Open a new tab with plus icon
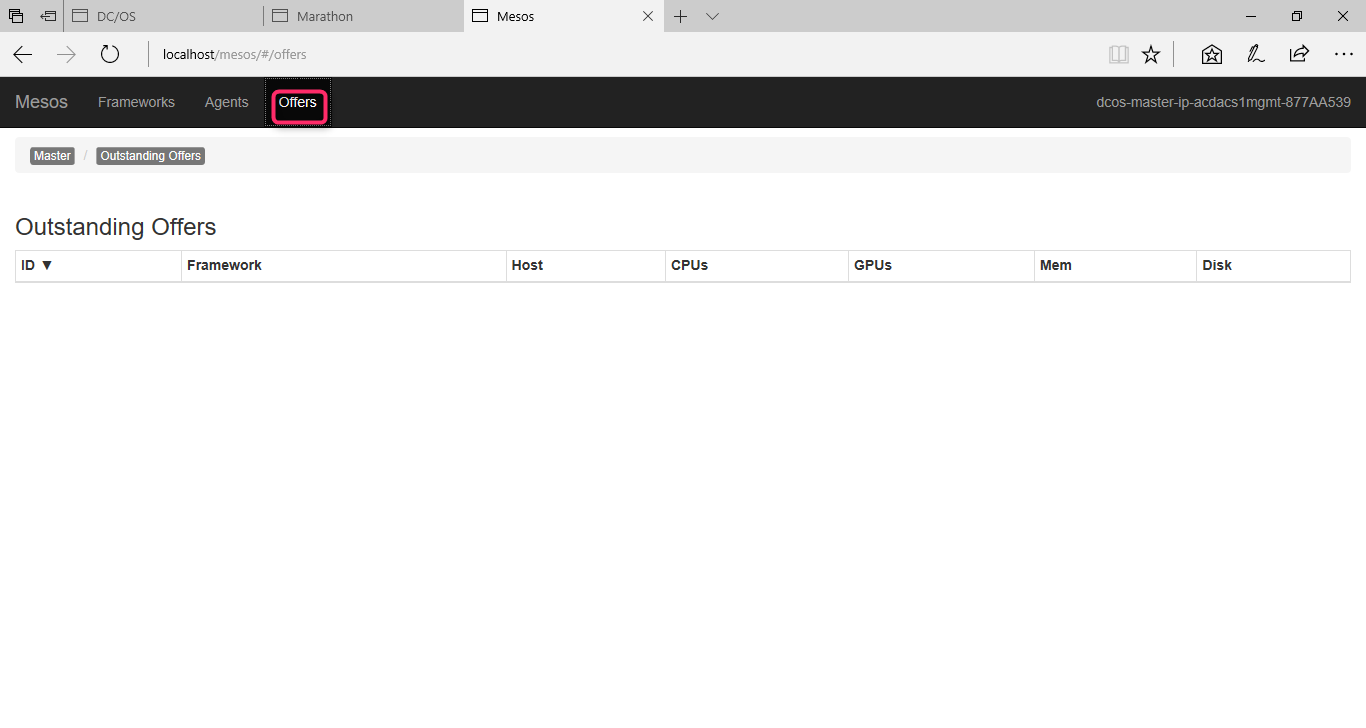This screenshot has width=1366, height=728. click(681, 16)
